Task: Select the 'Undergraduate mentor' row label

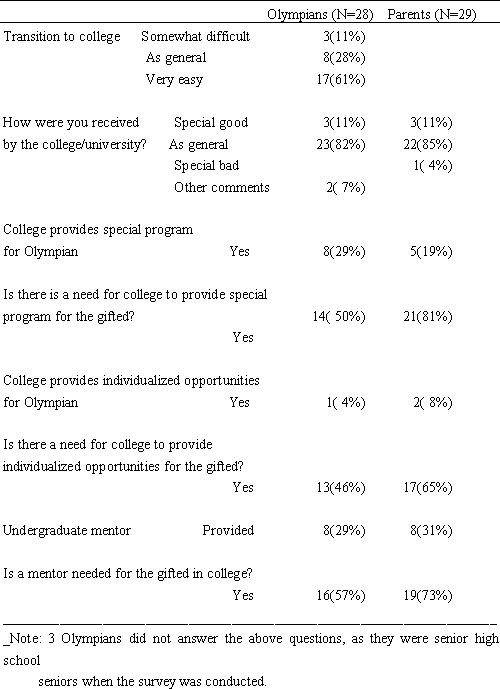Action: (67, 530)
